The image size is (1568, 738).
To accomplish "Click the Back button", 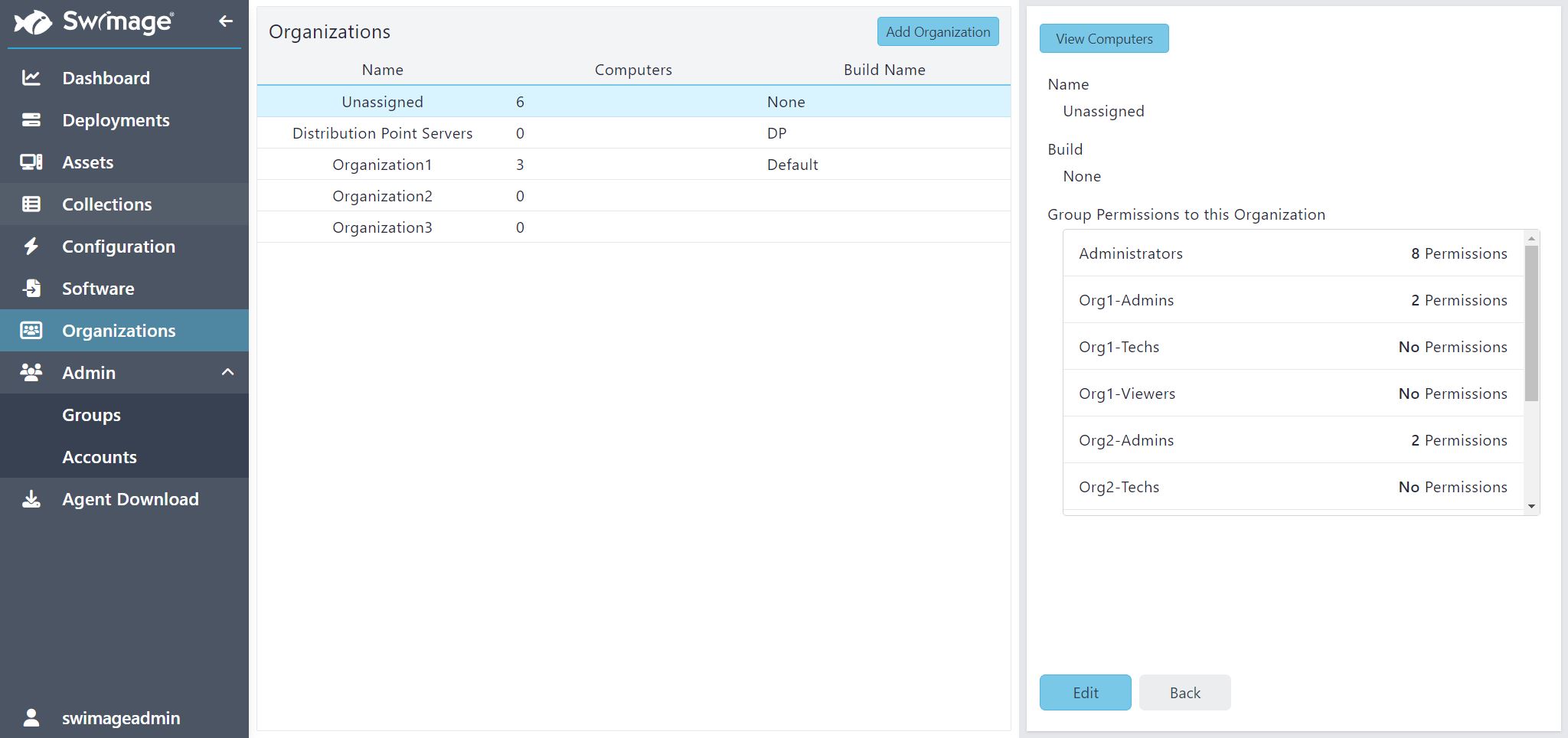I will [x=1184, y=692].
